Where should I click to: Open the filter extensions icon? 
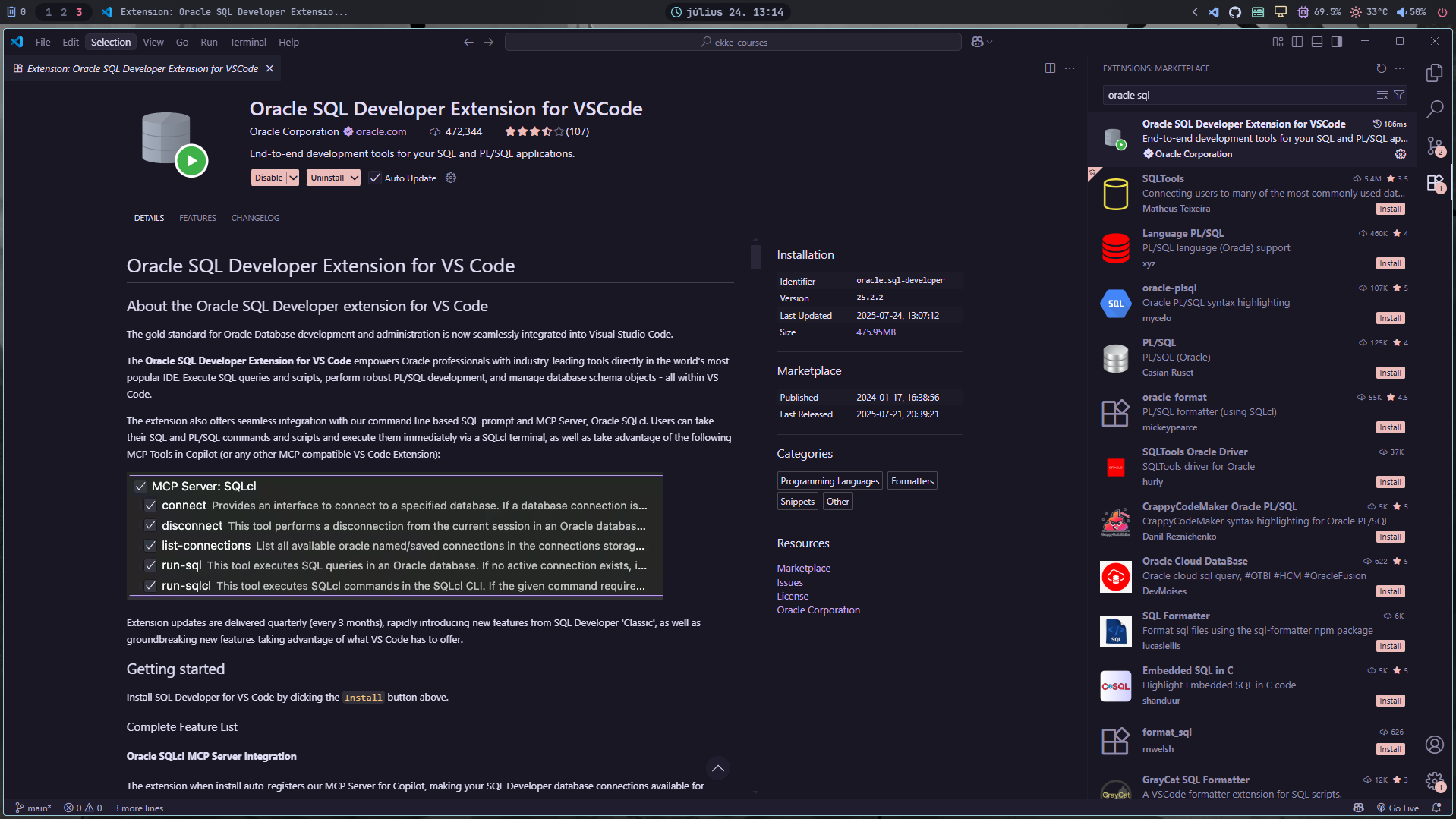1400,95
